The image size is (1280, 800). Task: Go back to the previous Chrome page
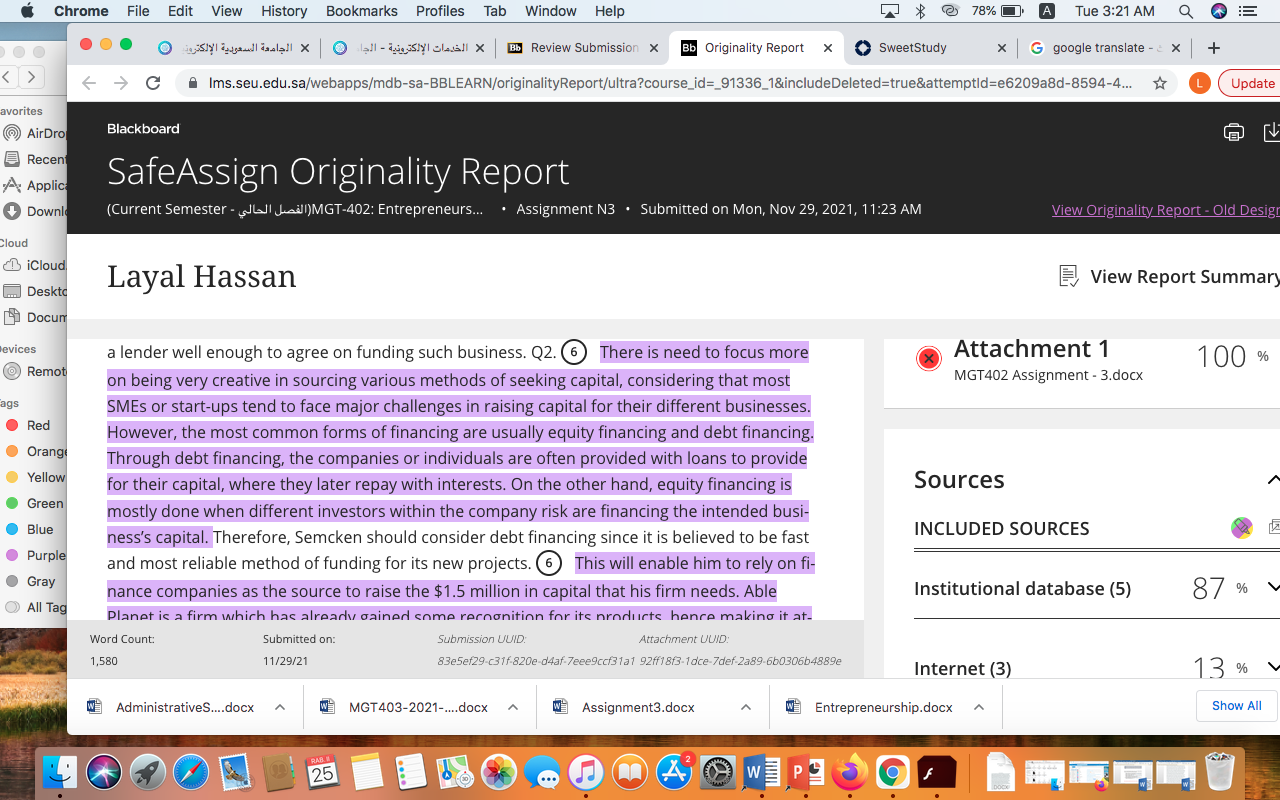(89, 83)
